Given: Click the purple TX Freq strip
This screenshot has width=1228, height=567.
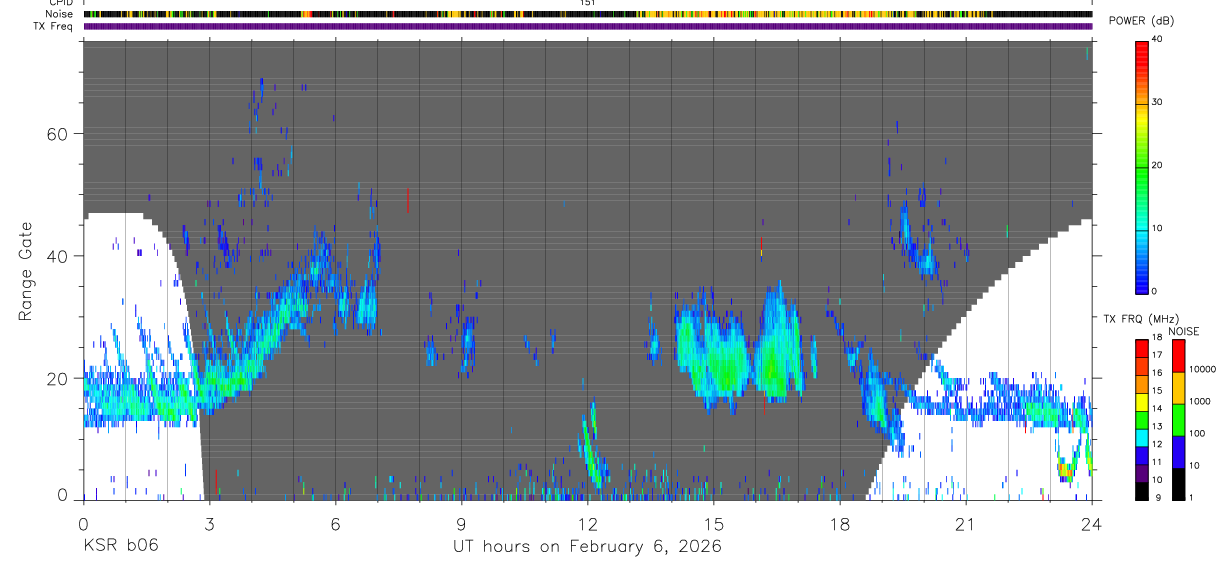Looking at the screenshot, I should (588, 26).
